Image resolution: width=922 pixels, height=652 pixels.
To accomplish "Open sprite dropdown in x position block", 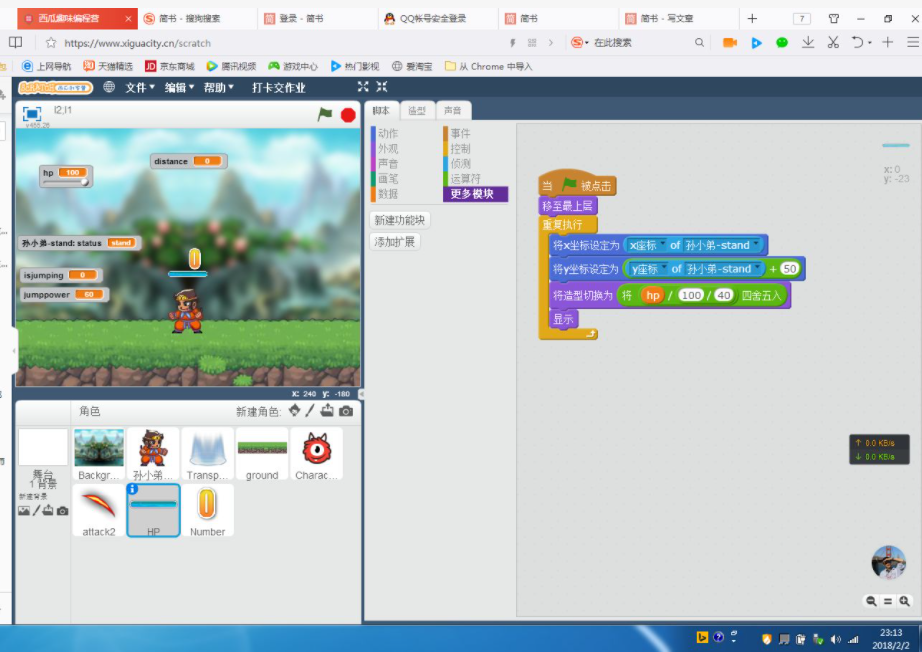I will pyautogui.click(x=756, y=244).
